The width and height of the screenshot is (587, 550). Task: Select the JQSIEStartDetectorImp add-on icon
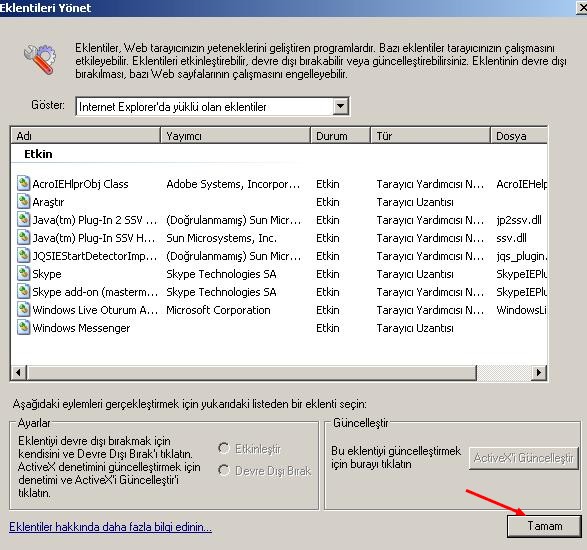(23, 255)
